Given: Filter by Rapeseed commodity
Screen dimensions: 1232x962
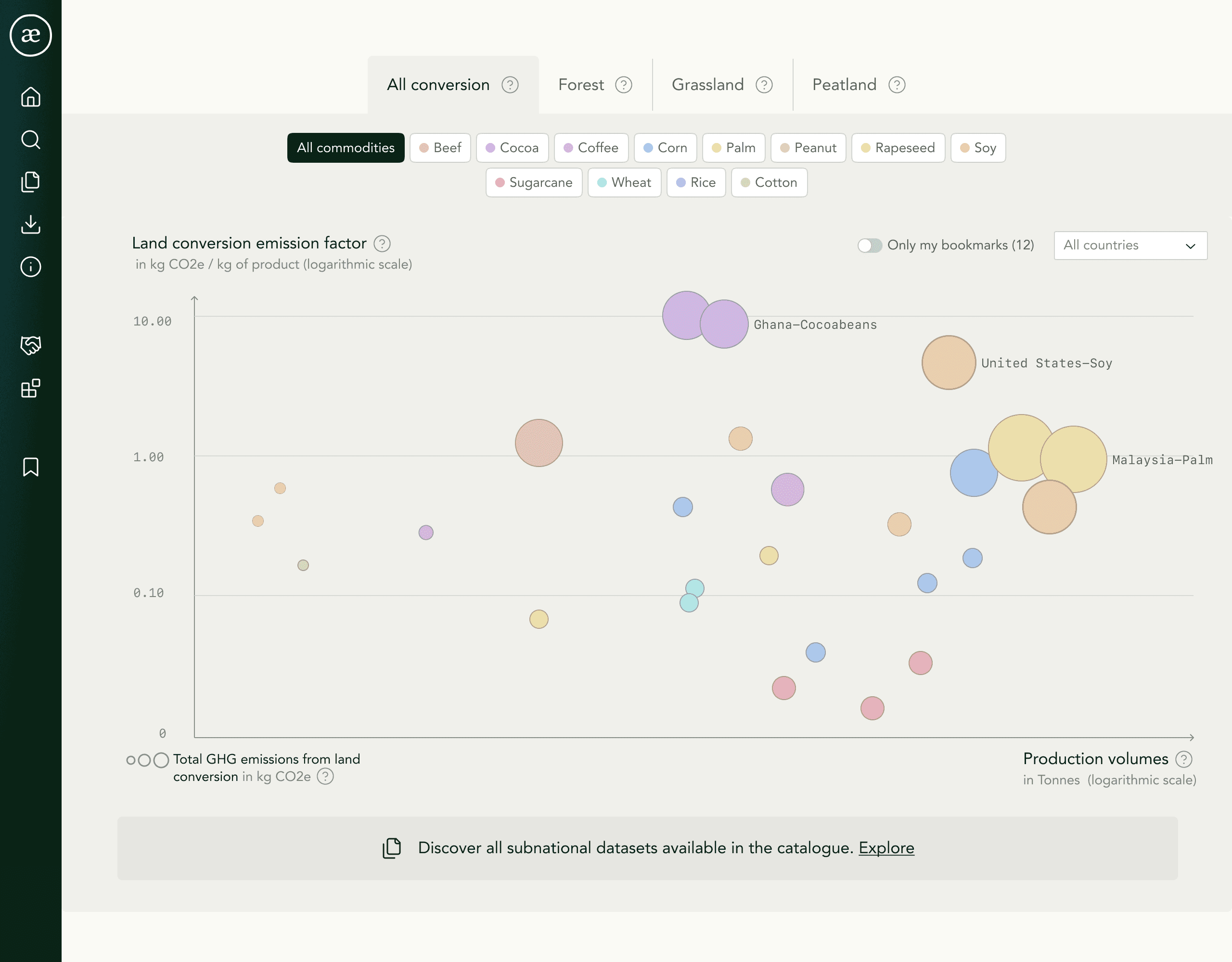Looking at the screenshot, I should 898,148.
